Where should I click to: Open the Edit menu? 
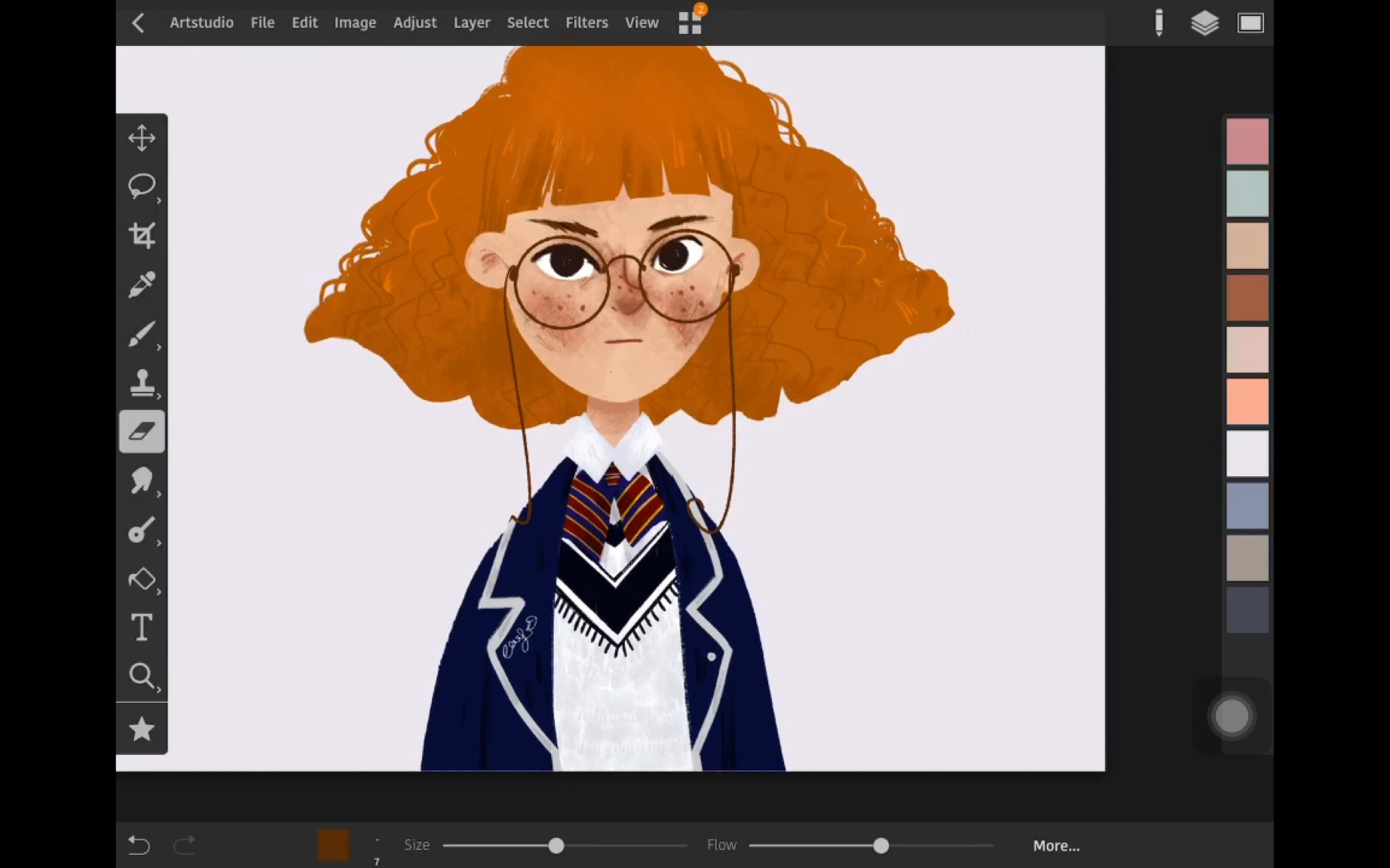(305, 23)
